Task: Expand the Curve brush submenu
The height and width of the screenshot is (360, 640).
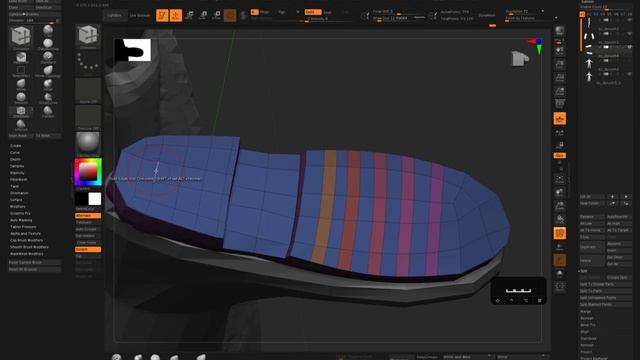Action: [x=15, y=153]
